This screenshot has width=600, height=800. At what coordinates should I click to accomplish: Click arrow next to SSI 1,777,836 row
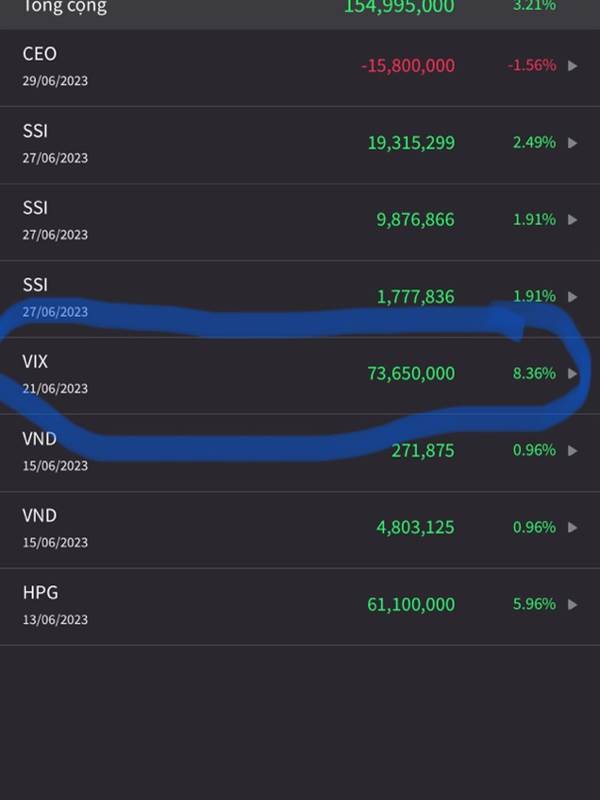(573, 297)
